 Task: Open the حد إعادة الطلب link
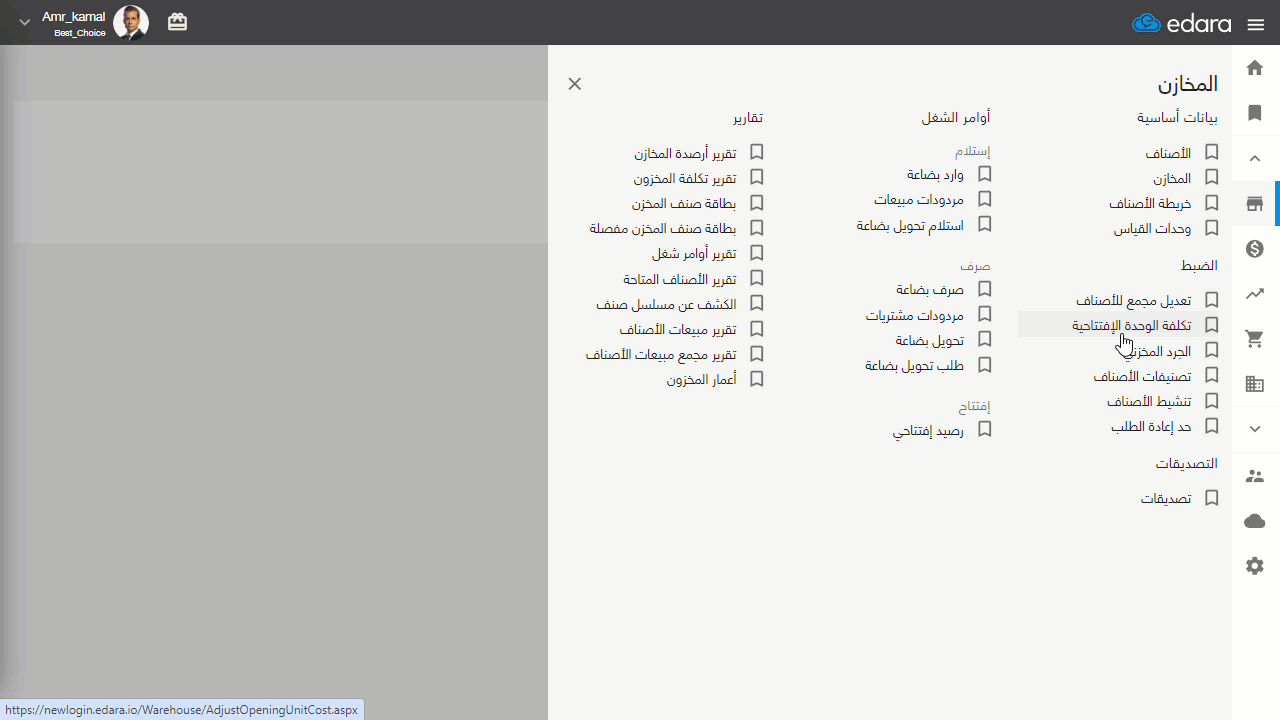[1151, 427]
